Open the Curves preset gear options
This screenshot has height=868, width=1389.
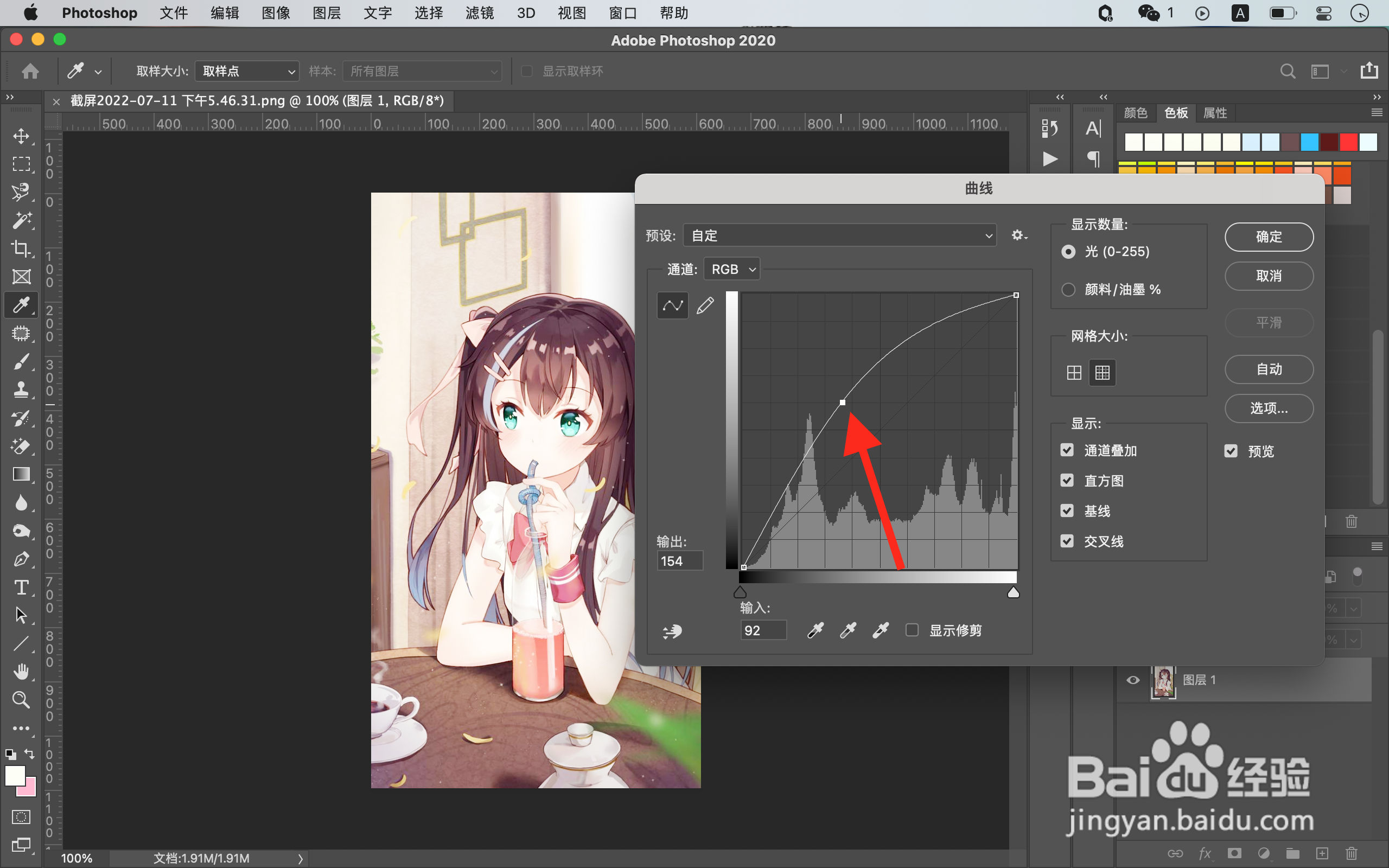[x=1019, y=235]
